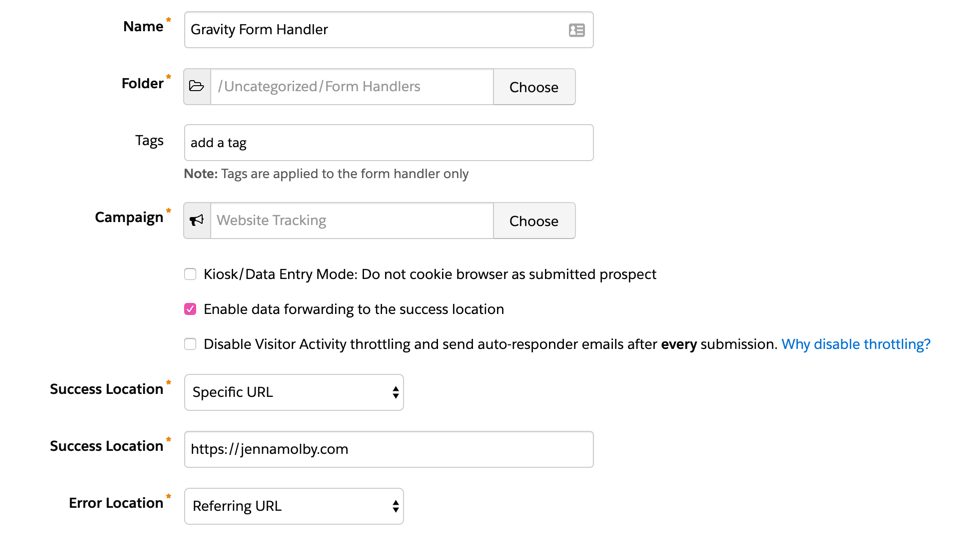Click the Website Tracking campaign field
The image size is (973, 539).
click(352, 221)
